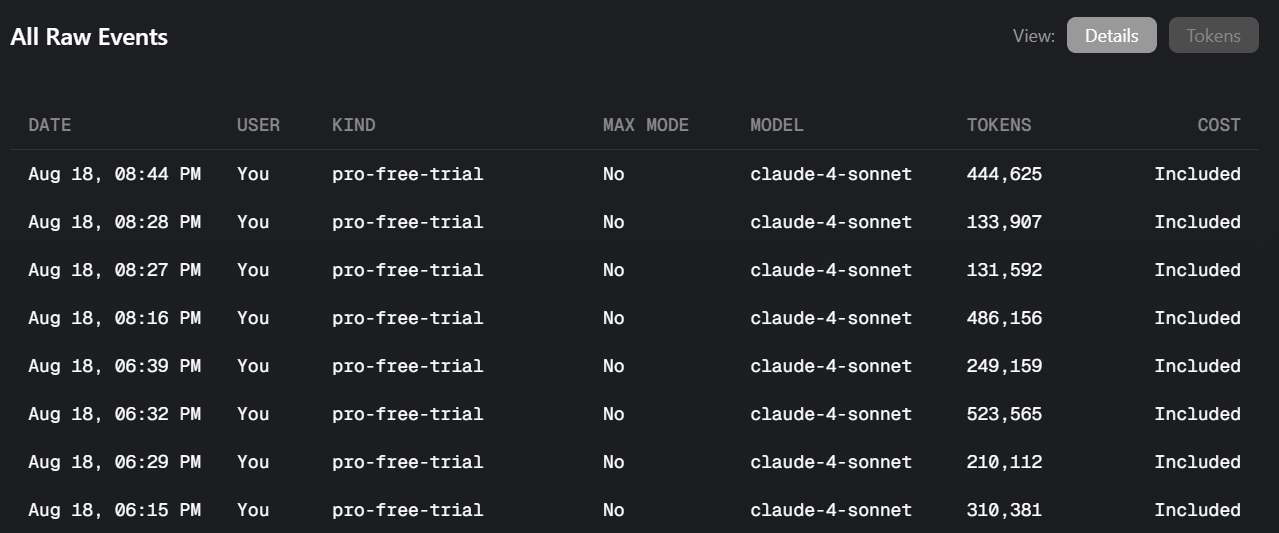
Task: Click the 249,159 tokens value
Action: coord(1004,366)
